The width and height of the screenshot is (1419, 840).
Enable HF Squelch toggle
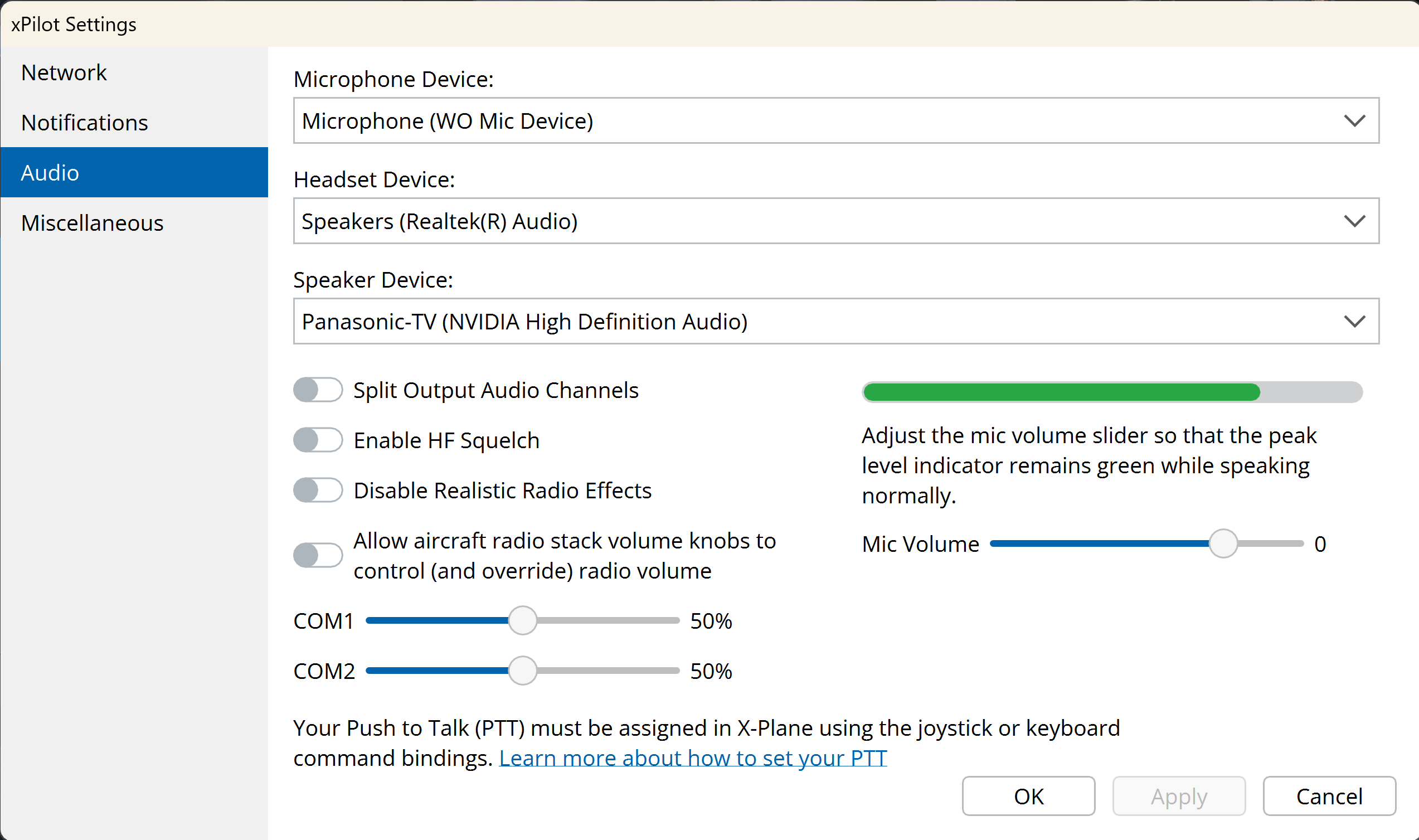pyautogui.click(x=318, y=440)
